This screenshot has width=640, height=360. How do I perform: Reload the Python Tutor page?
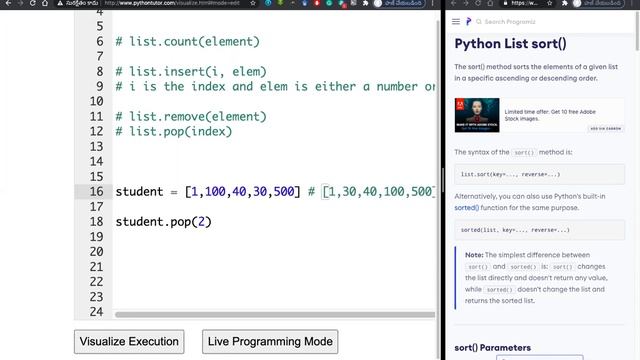click(x=33, y=3)
